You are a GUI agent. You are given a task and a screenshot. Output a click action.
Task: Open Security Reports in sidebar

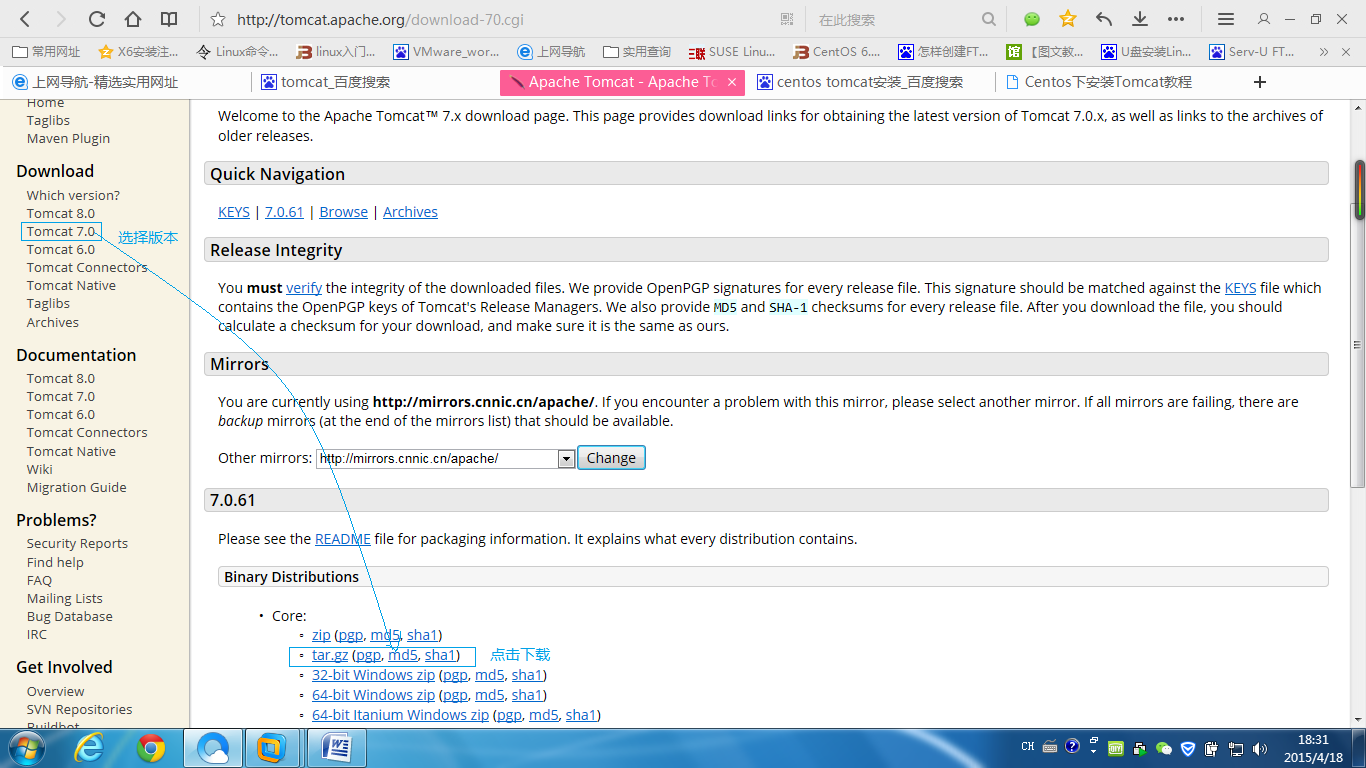click(77, 544)
